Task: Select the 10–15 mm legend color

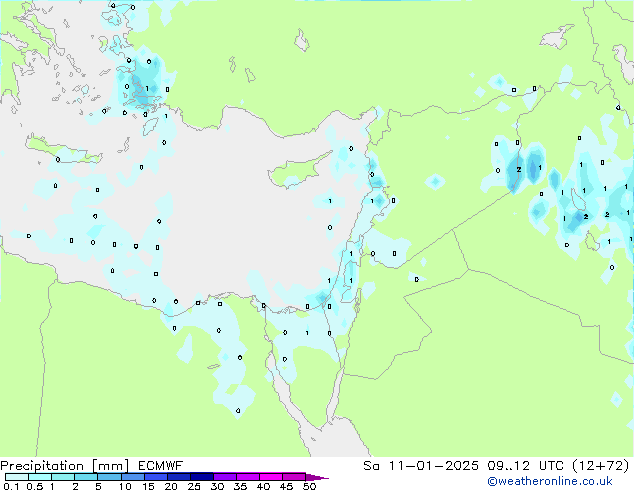Action: coord(132,477)
